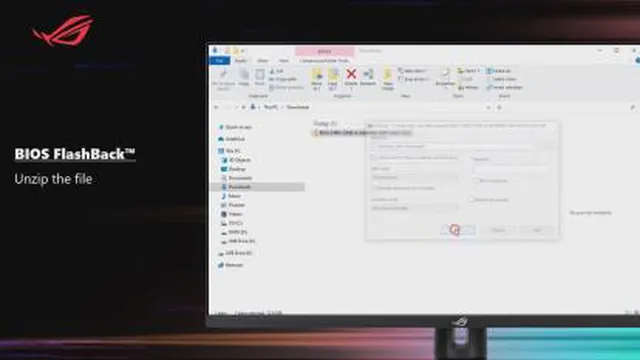Open Videos folder in sidebar
This screenshot has width=640, height=360.
tap(232, 214)
